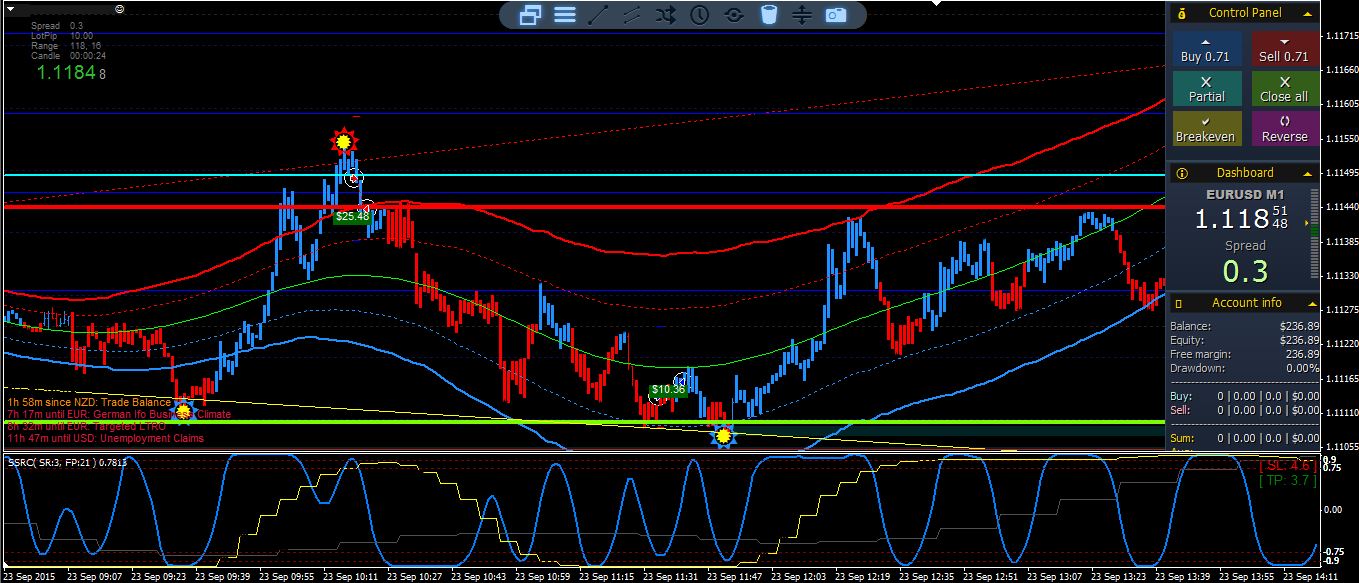This screenshot has height=583, width=1359.
Task: Click the overlapping windows icon in top toolbar
Action: pos(530,15)
